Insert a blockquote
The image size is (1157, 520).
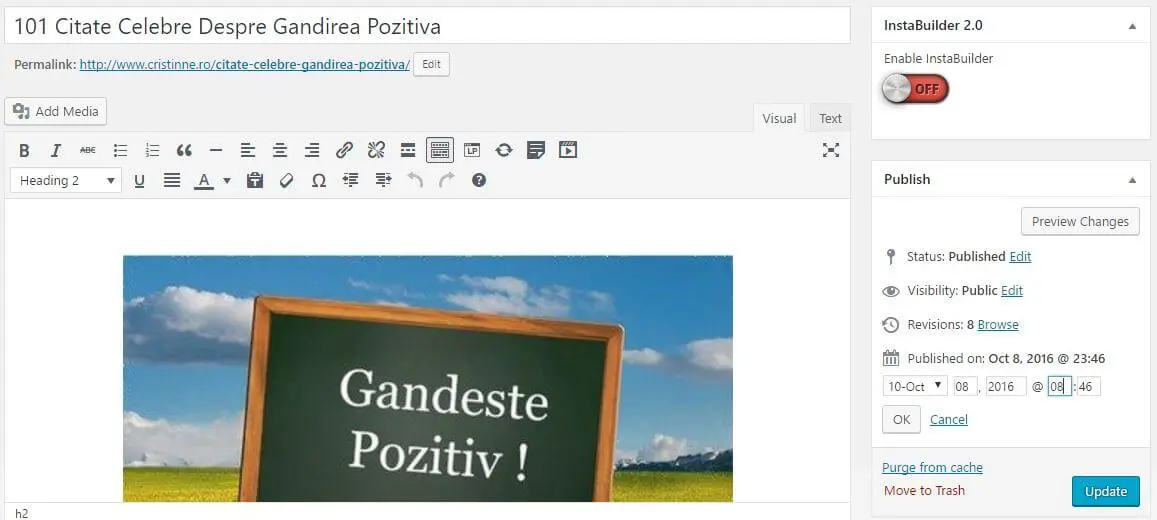click(184, 151)
